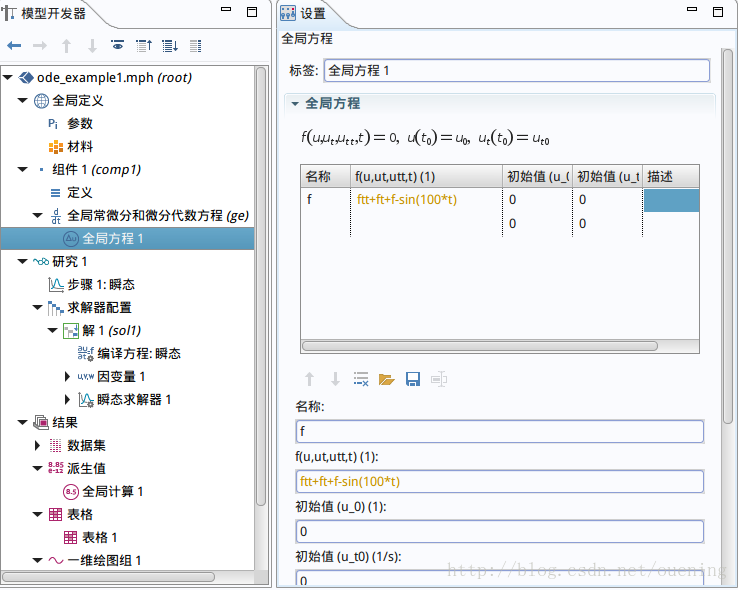Click the 名称 input field containing f

point(500,431)
